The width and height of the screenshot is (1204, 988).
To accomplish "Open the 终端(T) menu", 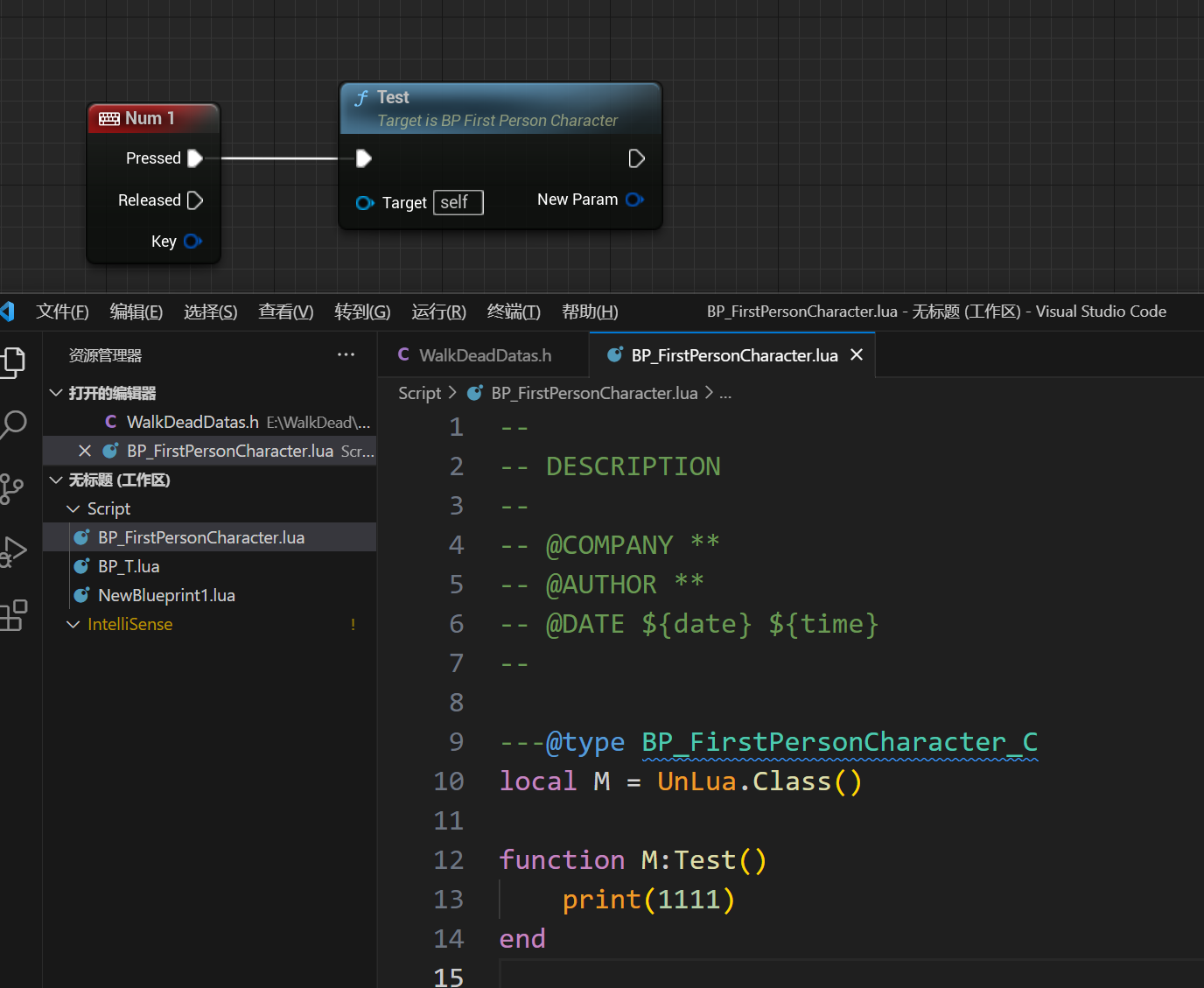I will click(x=514, y=312).
